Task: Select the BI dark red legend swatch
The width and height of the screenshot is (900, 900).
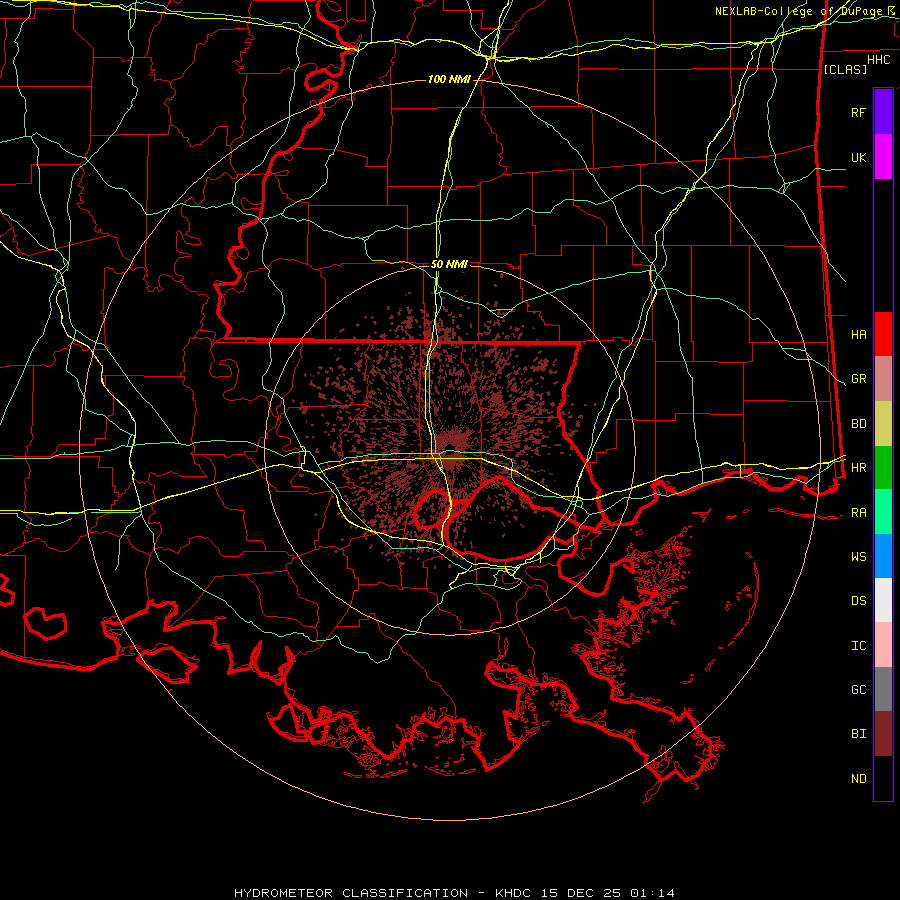Action: click(883, 734)
